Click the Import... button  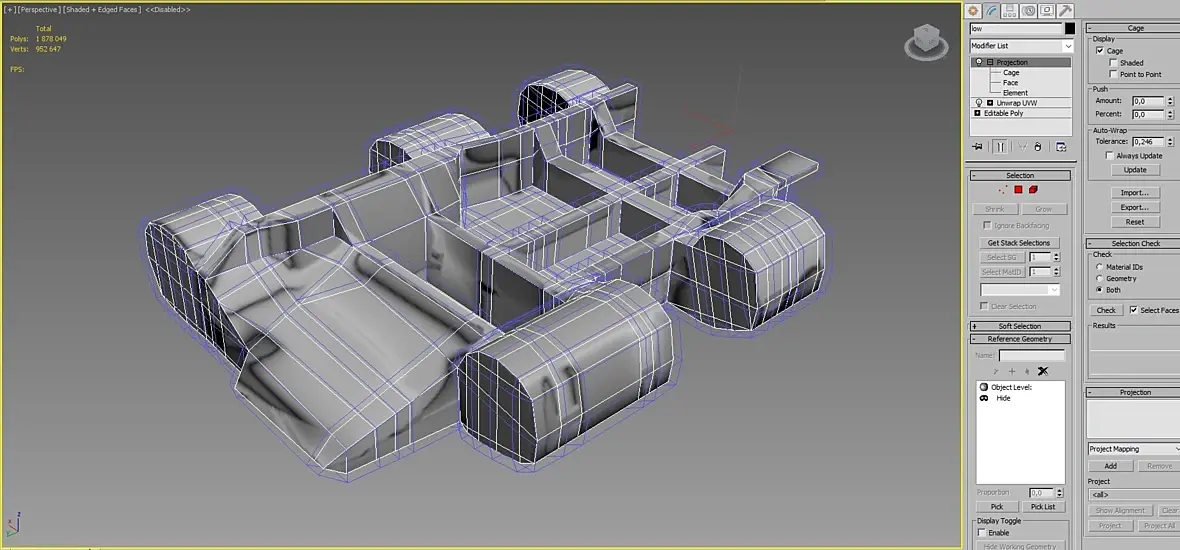[1135, 193]
